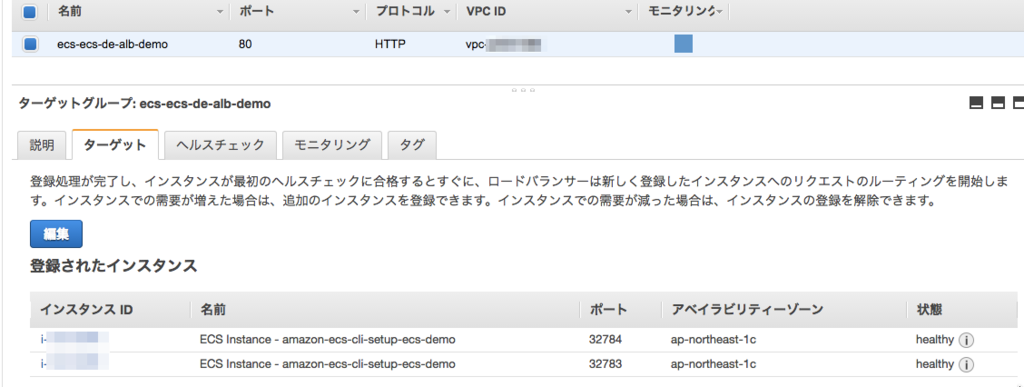Show health info icon for port 32784 row
Viewport: 1024px width, 387px height.
click(x=967, y=340)
